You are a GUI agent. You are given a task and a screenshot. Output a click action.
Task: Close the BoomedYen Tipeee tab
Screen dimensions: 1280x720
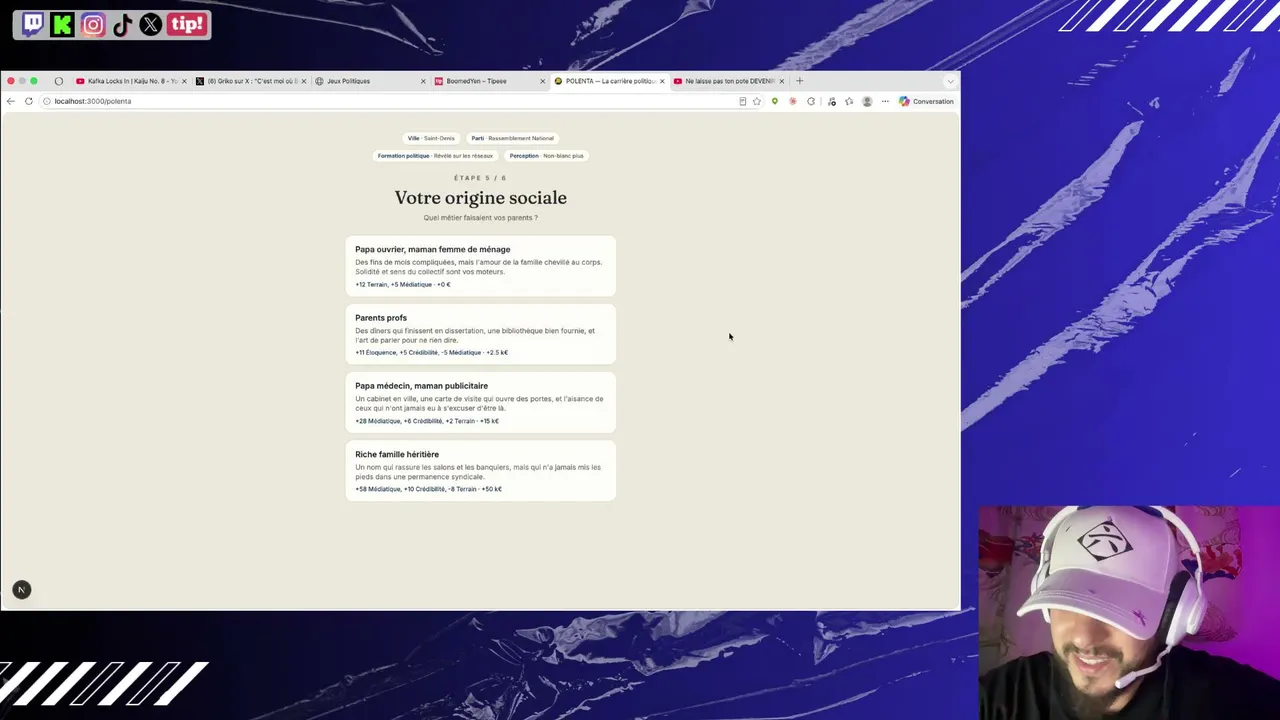543,81
